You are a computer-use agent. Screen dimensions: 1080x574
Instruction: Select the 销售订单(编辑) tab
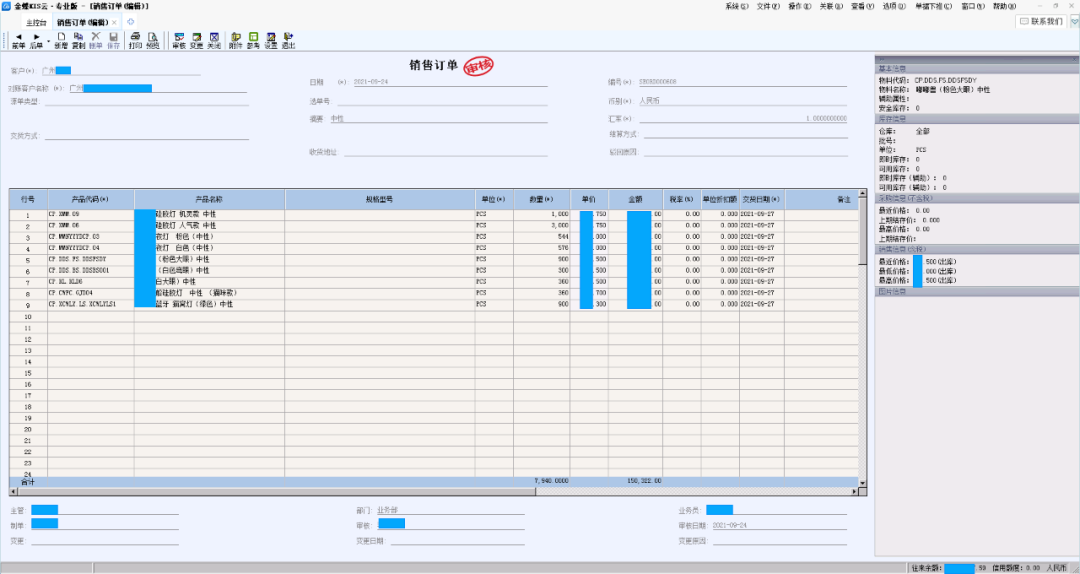[x=82, y=23]
